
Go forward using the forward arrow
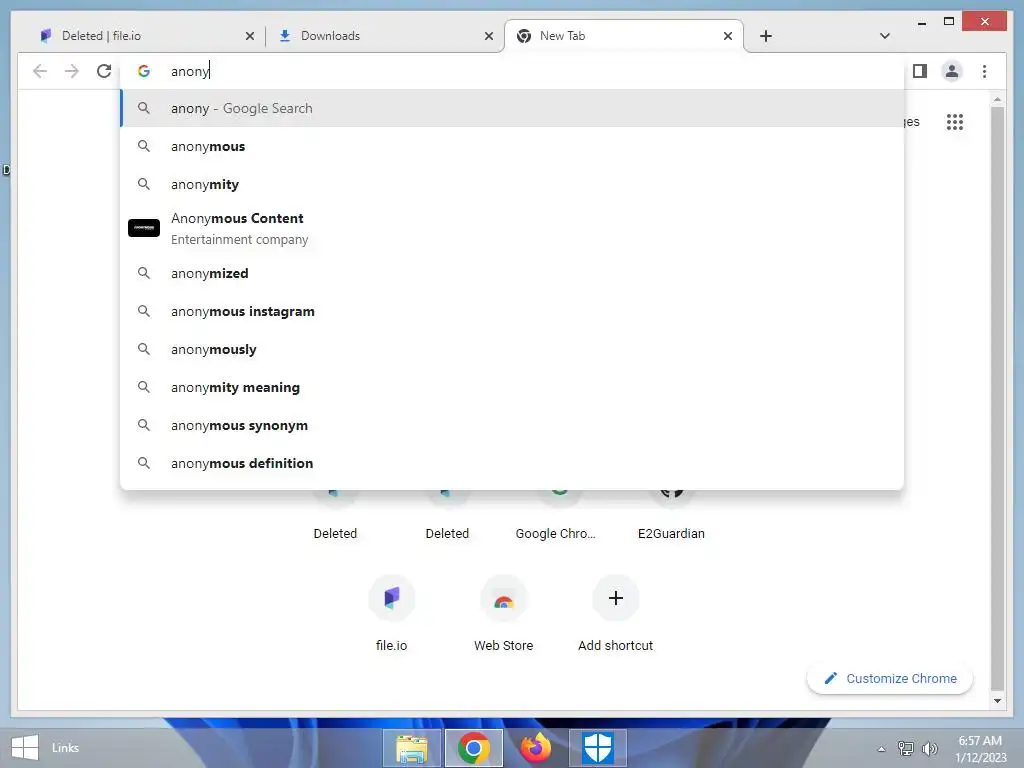point(72,71)
